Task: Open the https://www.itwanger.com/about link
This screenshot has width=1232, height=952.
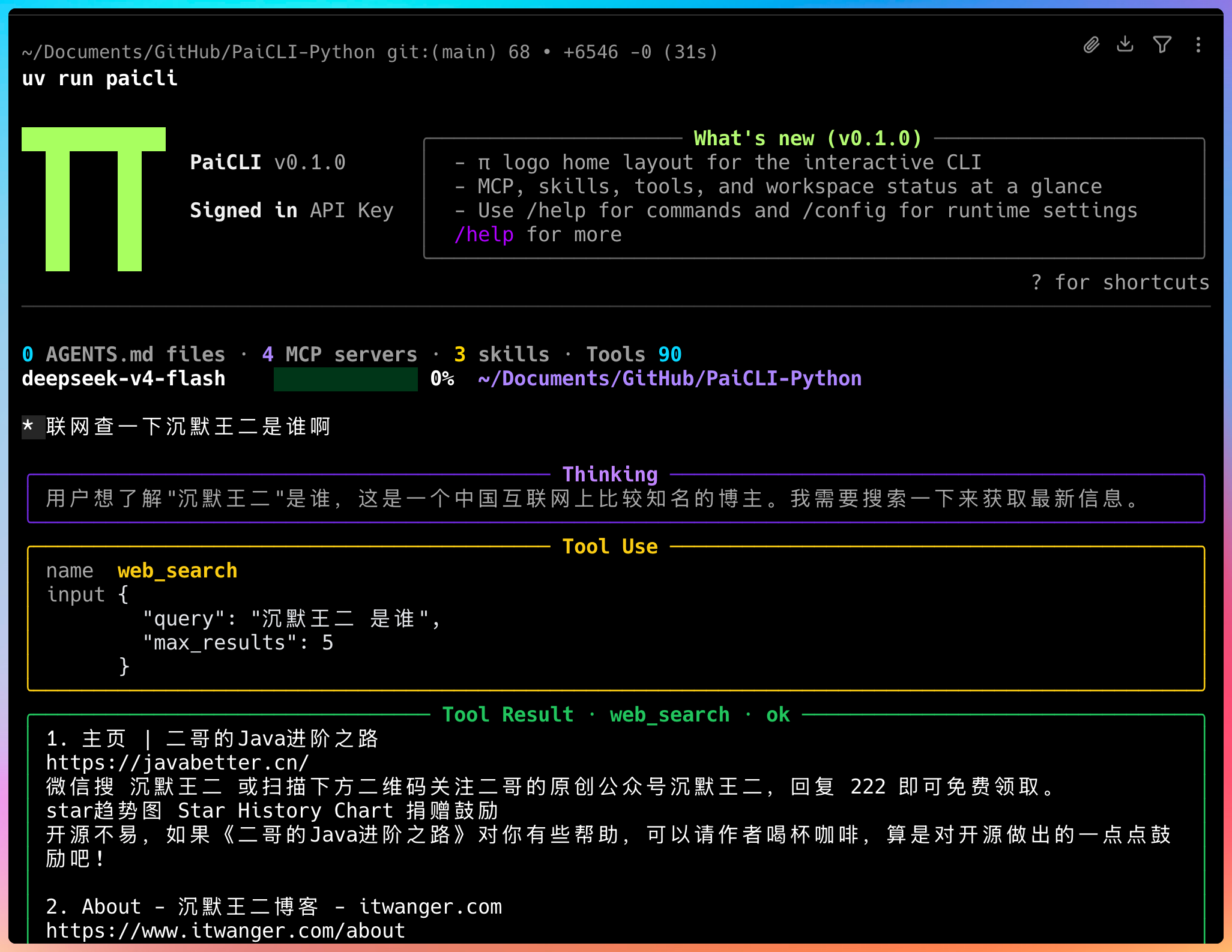Action: (x=226, y=930)
